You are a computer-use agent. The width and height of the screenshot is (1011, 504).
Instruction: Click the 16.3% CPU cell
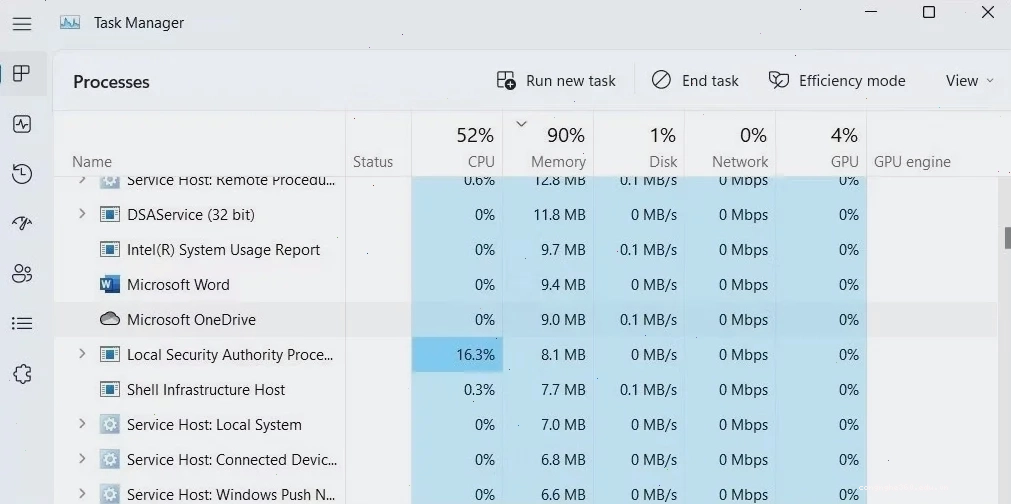click(x=457, y=354)
